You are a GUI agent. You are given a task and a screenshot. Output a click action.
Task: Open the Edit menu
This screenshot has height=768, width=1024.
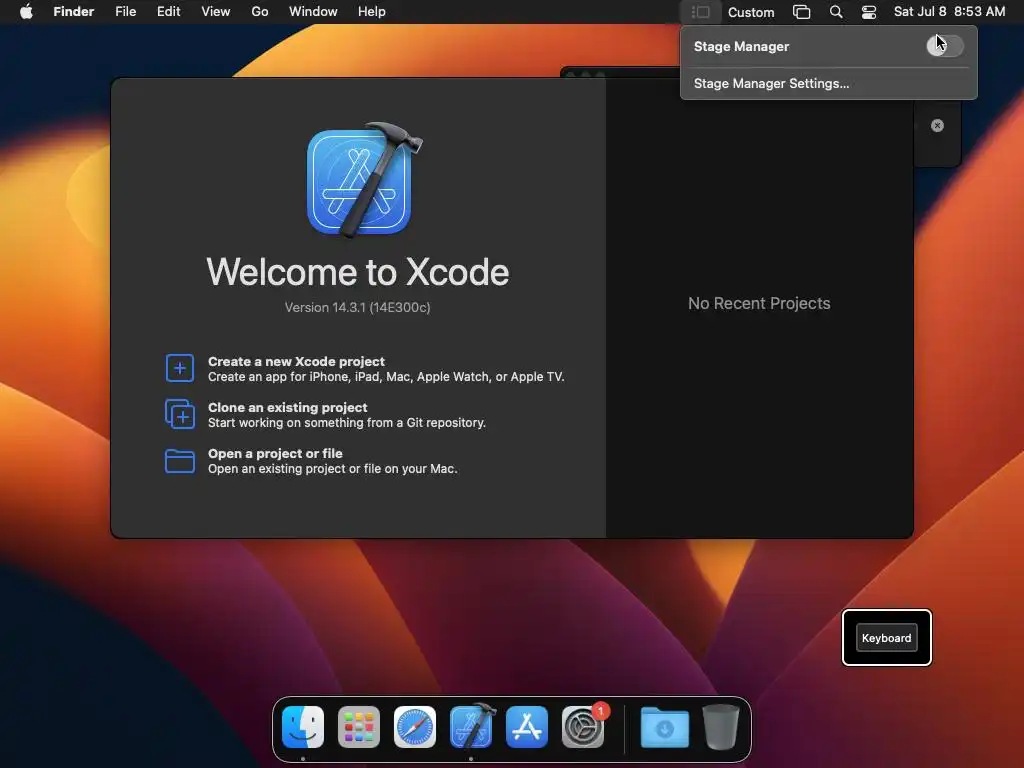[168, 12]
